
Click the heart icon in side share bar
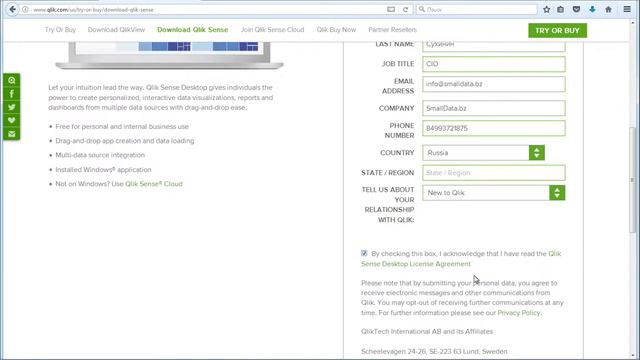point(11,120)
